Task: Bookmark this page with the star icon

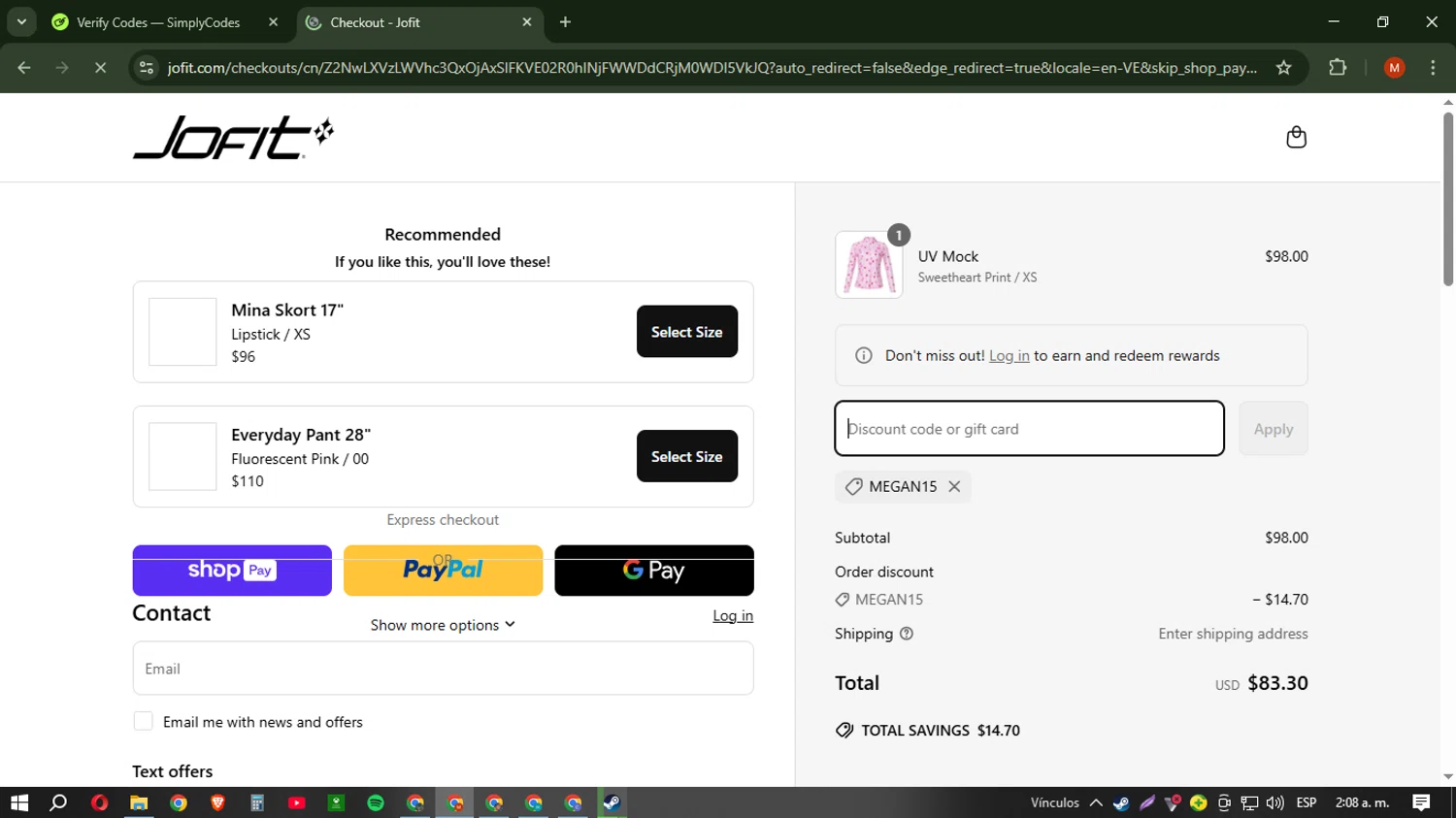Action: coord(1283,68)
